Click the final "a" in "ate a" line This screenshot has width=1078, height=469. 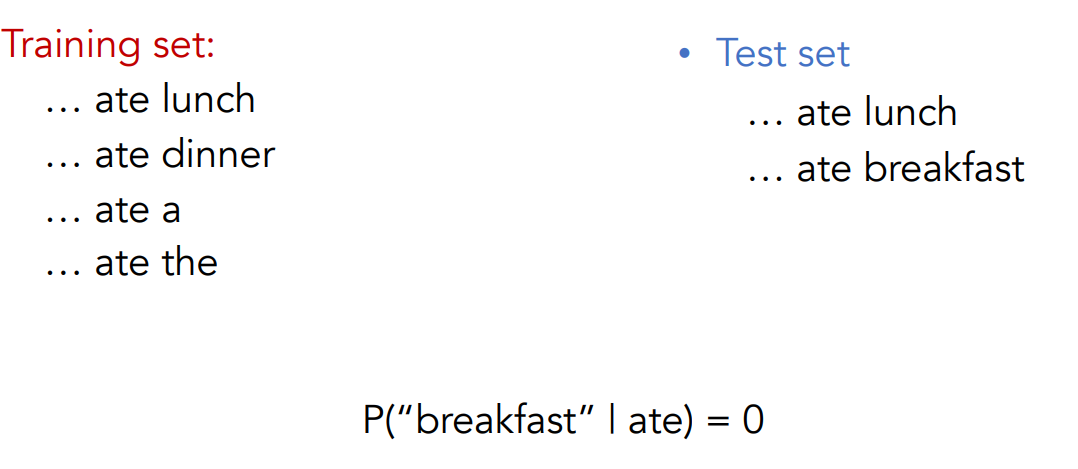[170, 211]
